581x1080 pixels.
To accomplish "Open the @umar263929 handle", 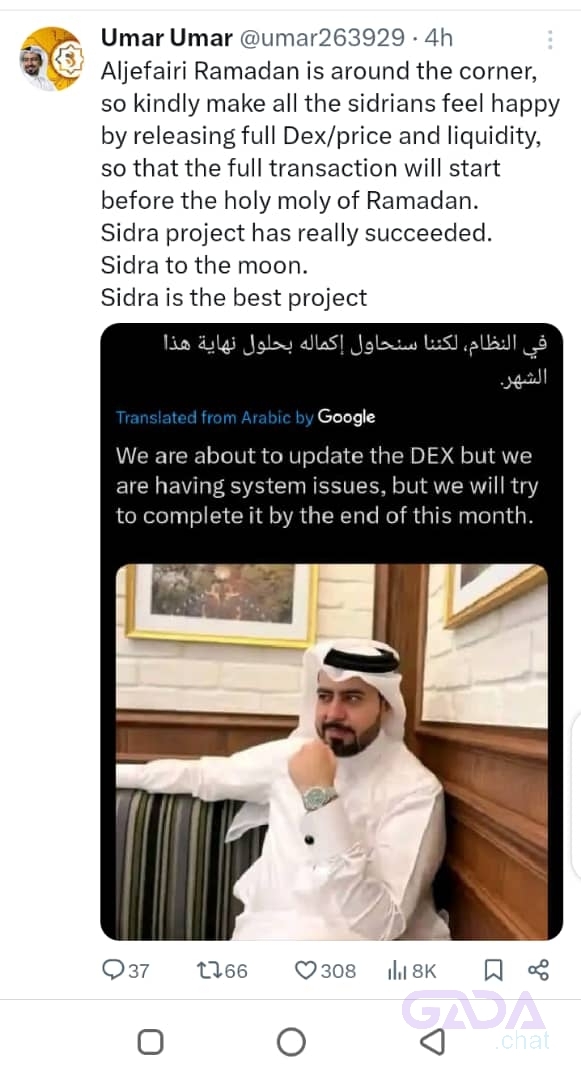I will pyautogui.click(x=321, y=38).
